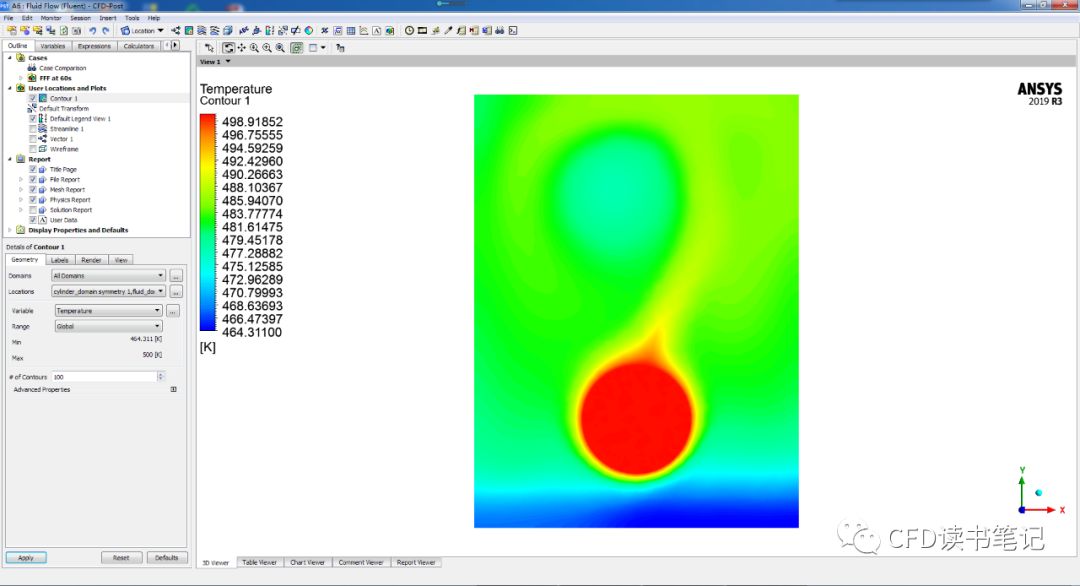1080x586 pixels.
Task: Click the Apply button
Action: click(x=26, y=558)
